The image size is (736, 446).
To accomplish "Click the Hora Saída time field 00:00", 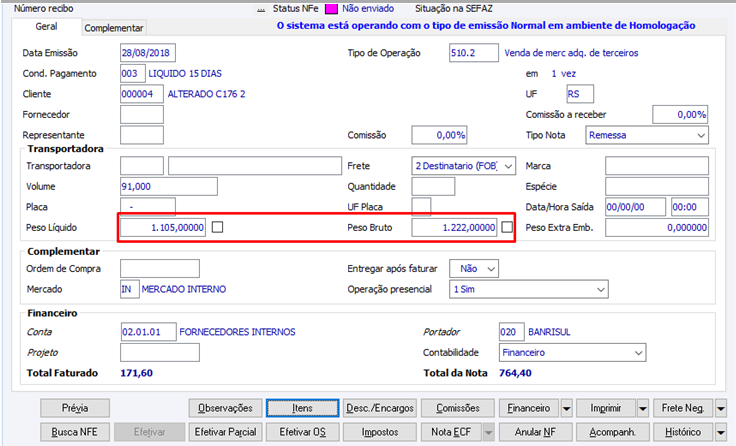I will (x=690, y=207).
